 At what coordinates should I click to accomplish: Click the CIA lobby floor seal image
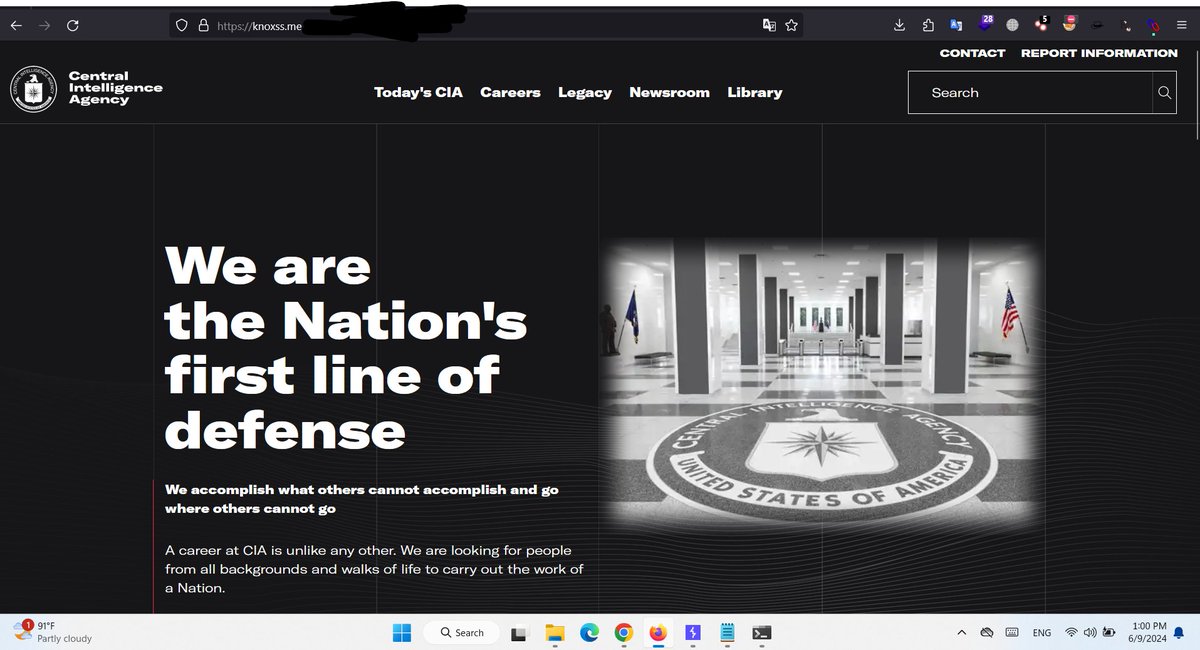[820, 383]
